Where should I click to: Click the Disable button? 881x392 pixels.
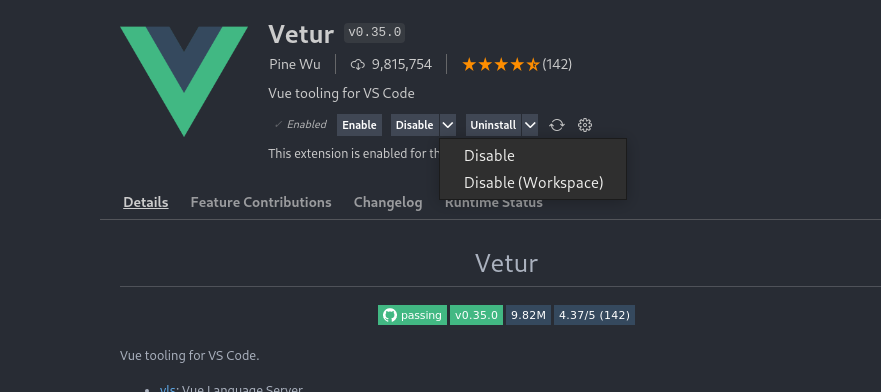pyautogui.click(x=415, y=125)
